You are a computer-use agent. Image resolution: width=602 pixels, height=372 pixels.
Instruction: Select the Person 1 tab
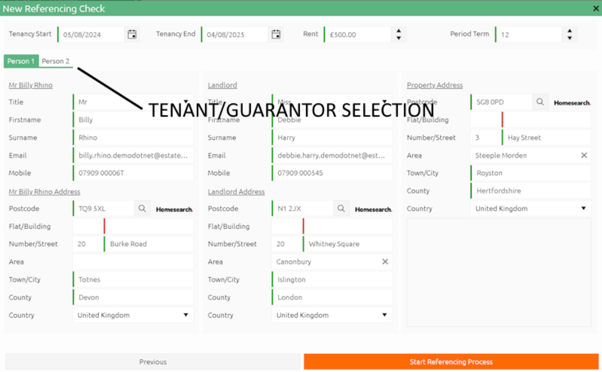pyautogui.click(x=21, y=61)
